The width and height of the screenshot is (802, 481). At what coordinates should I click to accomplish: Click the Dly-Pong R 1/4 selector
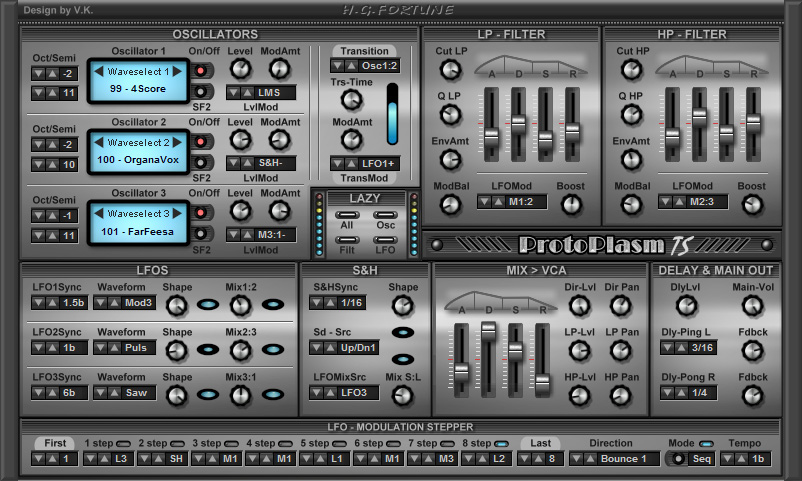(688, 393)
